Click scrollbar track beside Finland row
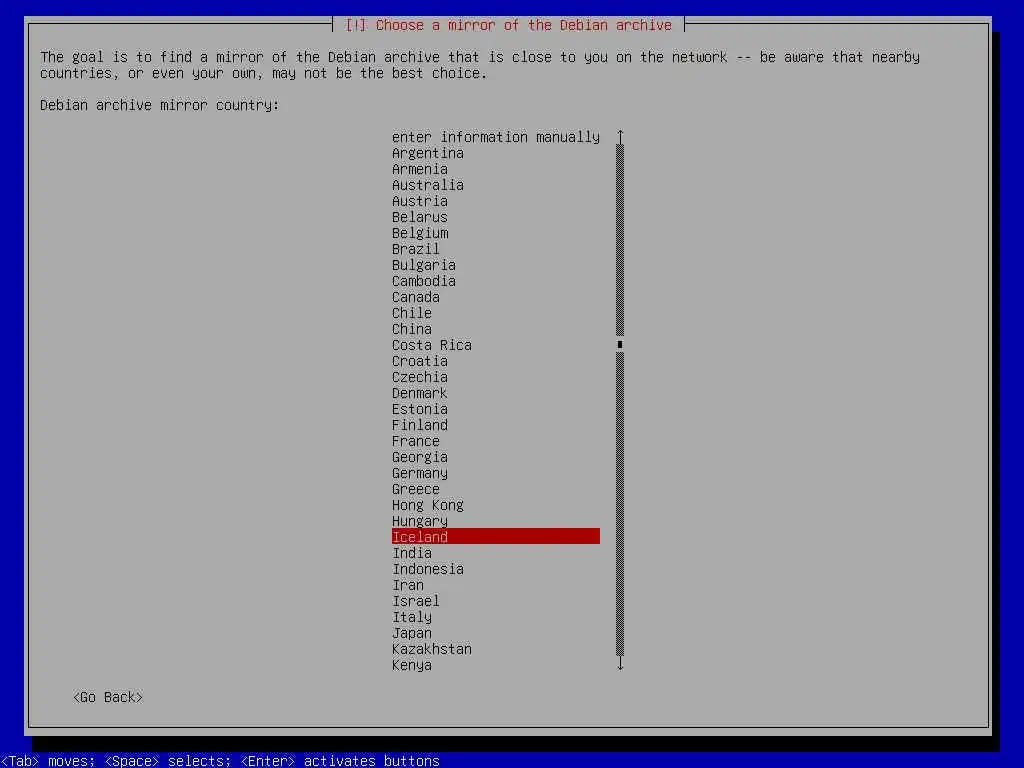This screenshot has height=768, width=1024. 620,425
